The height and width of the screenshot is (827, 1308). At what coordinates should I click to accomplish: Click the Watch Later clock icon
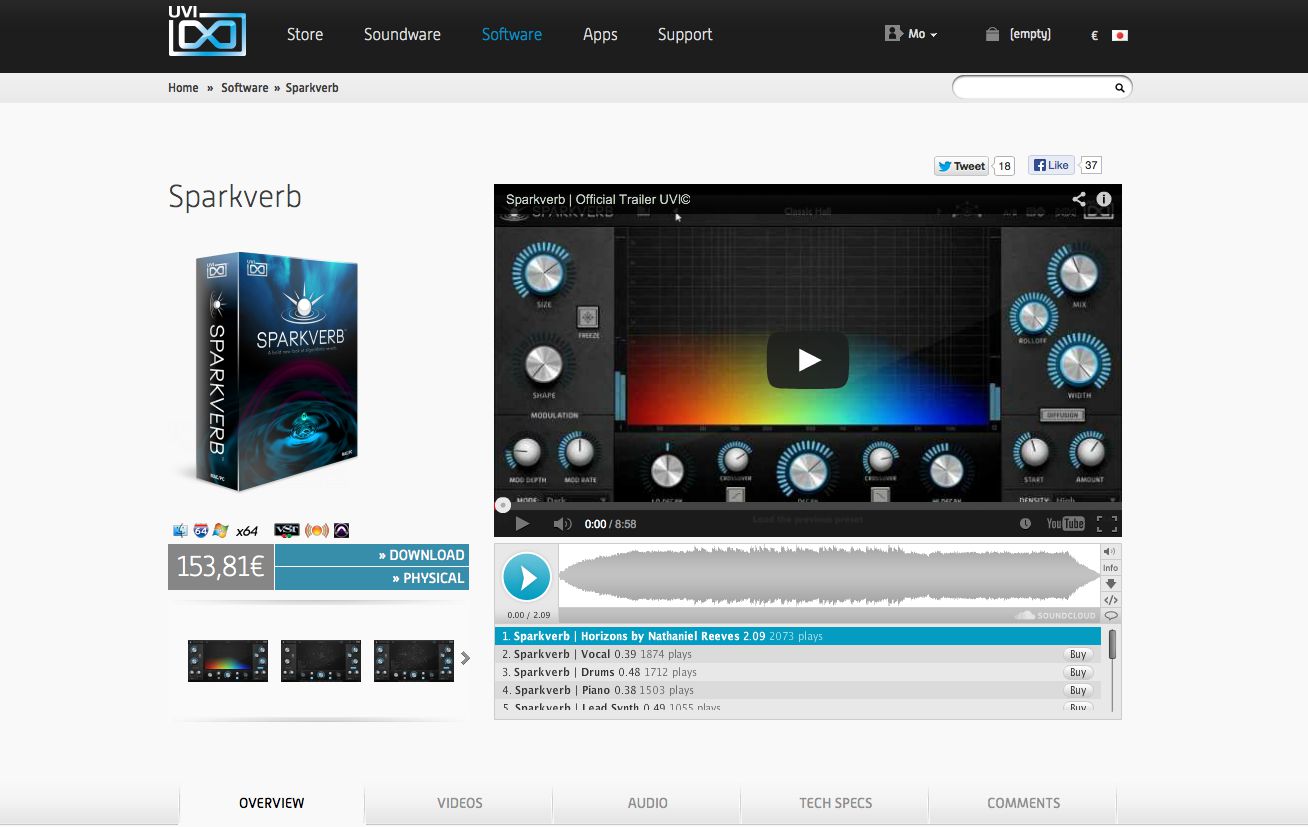1025,523
